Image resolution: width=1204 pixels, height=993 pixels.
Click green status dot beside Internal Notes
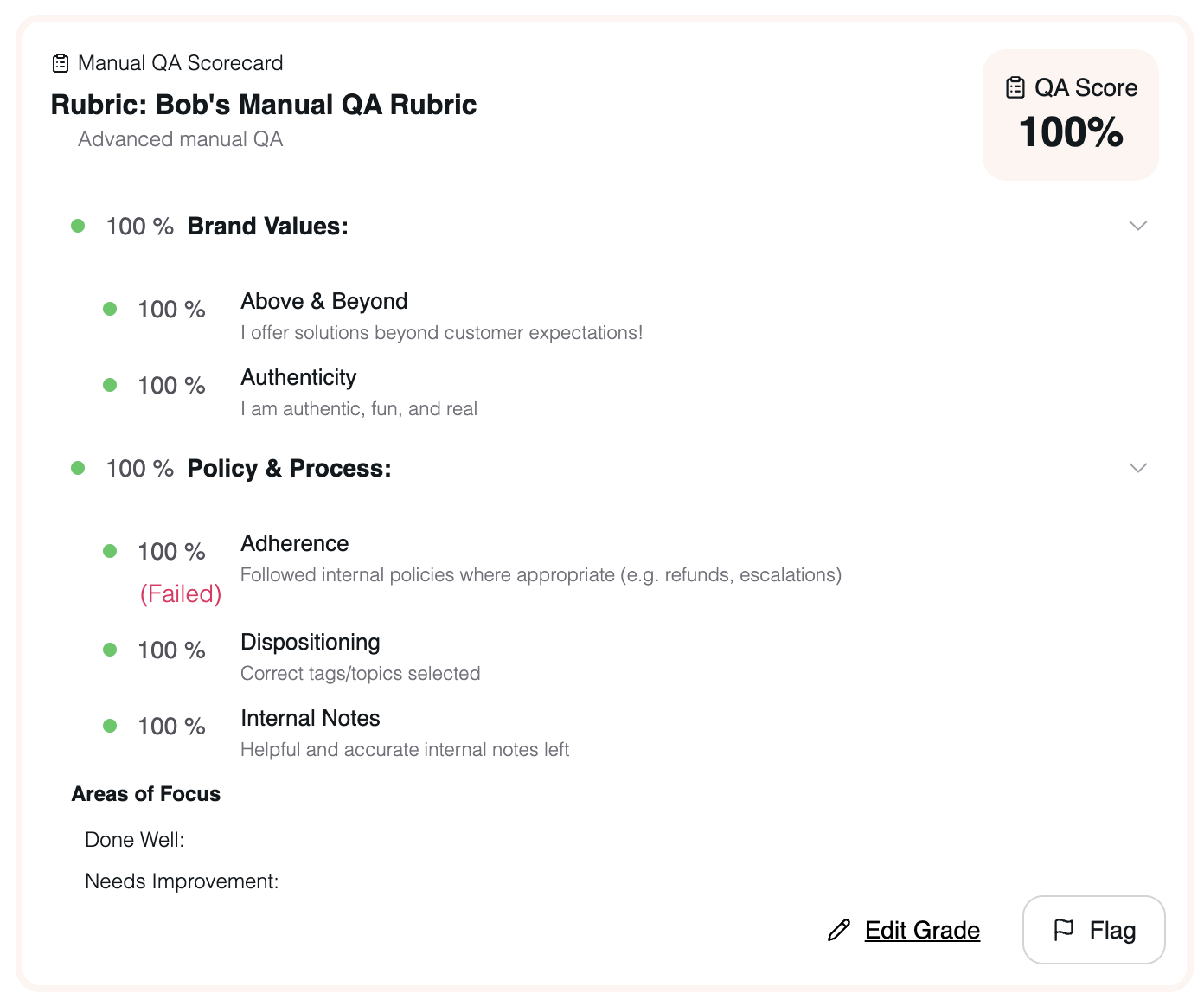point(110,726)
